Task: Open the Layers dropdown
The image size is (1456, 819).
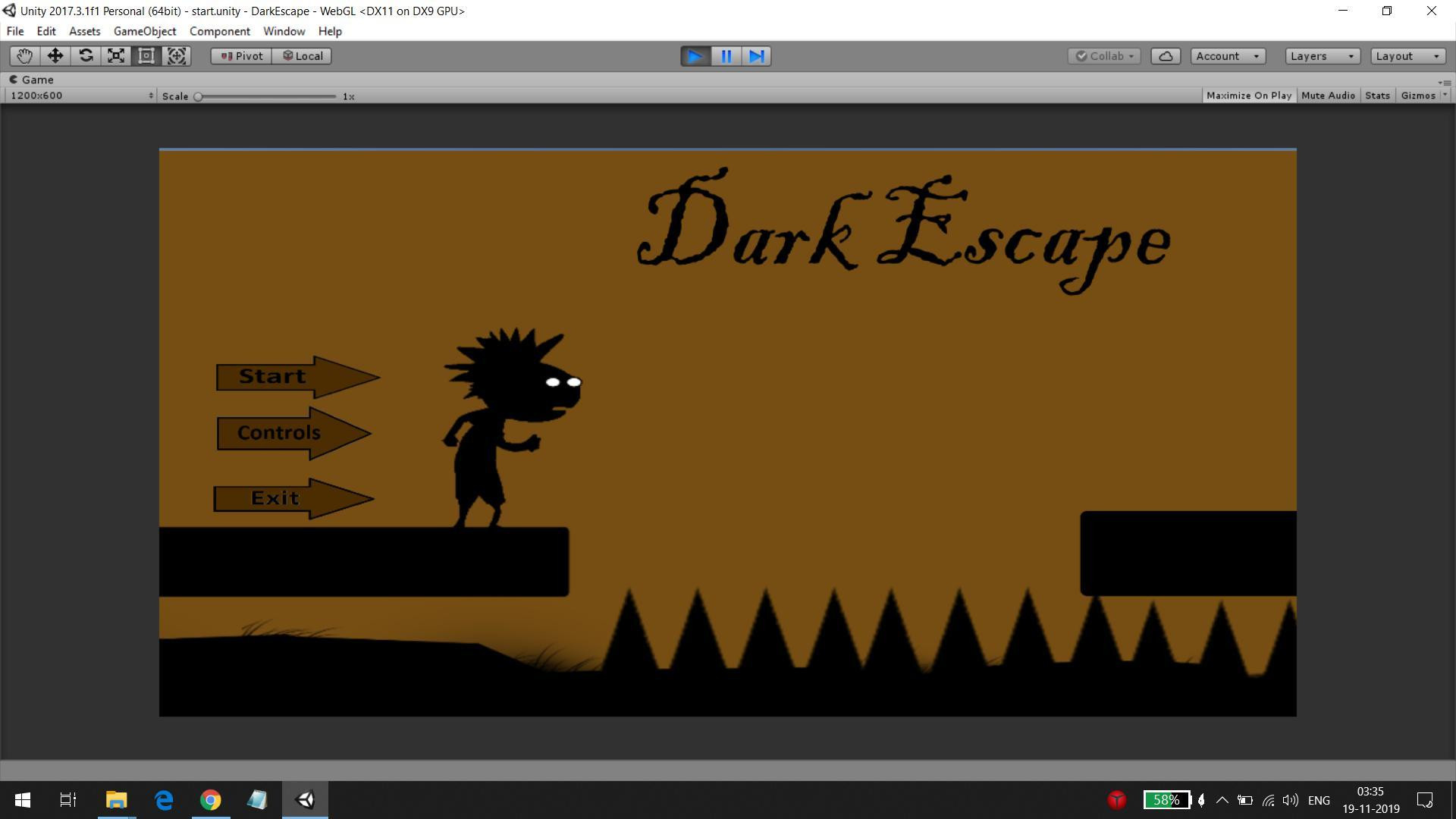Action: point(1323,56)
